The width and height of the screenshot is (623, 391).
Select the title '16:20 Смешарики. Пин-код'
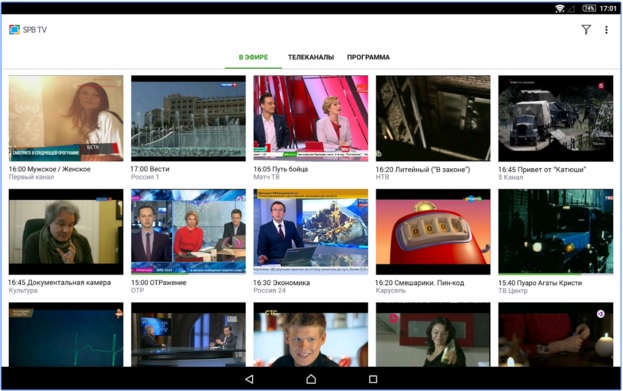tap(420, 283)
